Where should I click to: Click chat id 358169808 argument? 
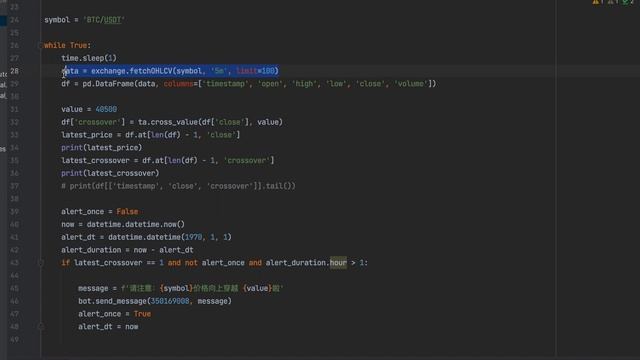tap(170, 301)
